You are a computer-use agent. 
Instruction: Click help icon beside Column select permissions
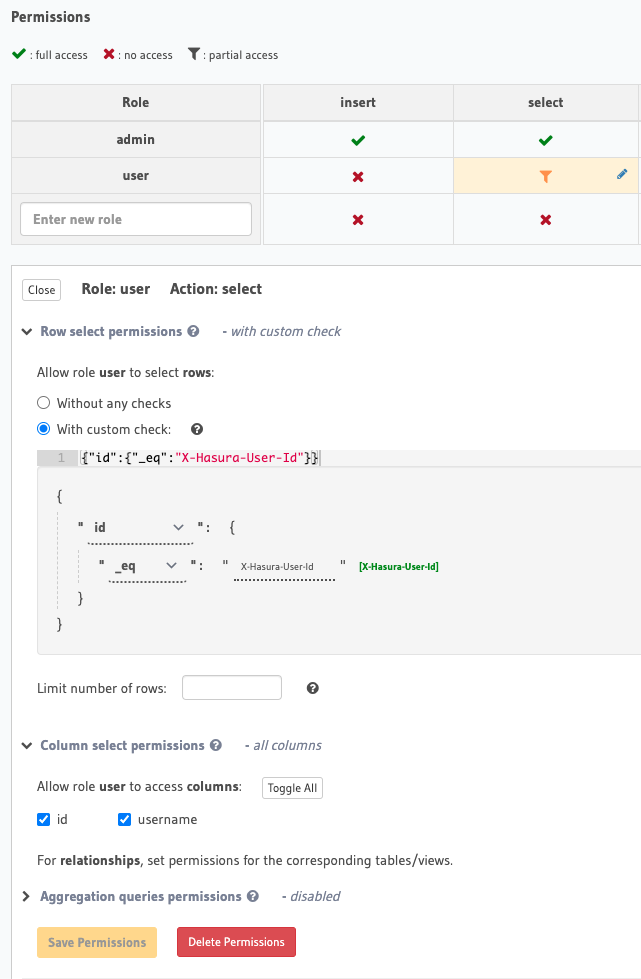216,745
